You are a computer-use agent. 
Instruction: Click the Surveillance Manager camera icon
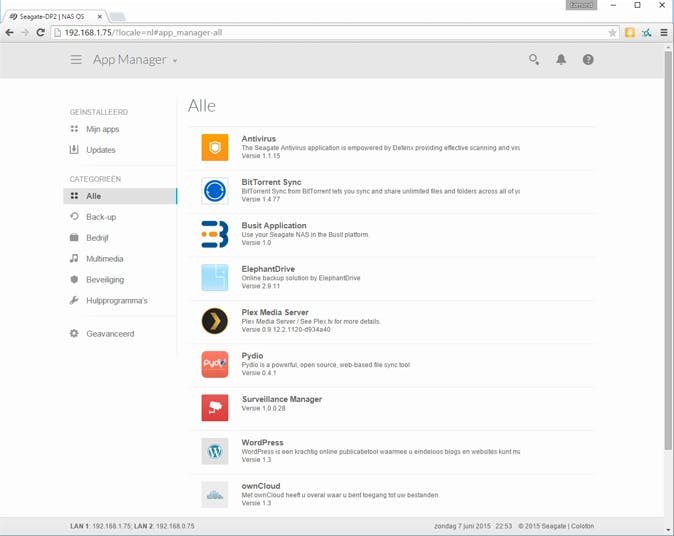coord(214,408)
